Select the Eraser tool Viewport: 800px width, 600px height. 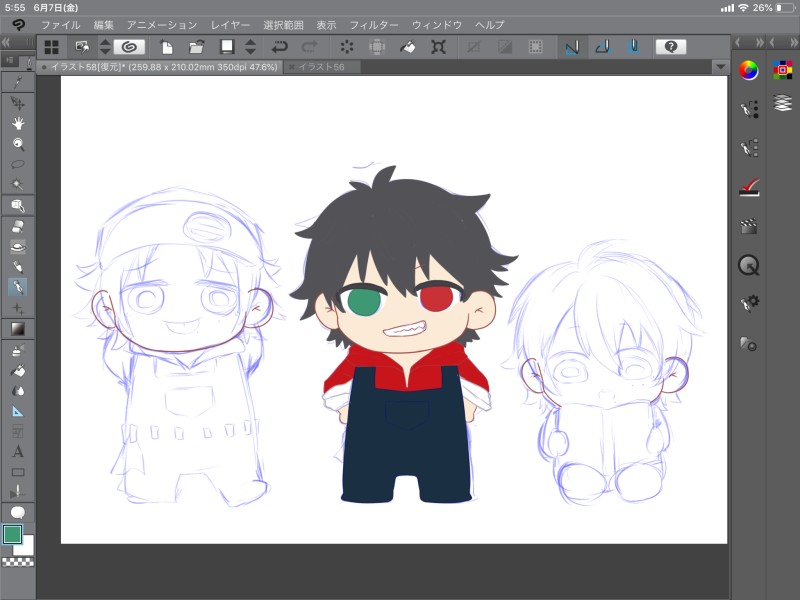(18, 226)
